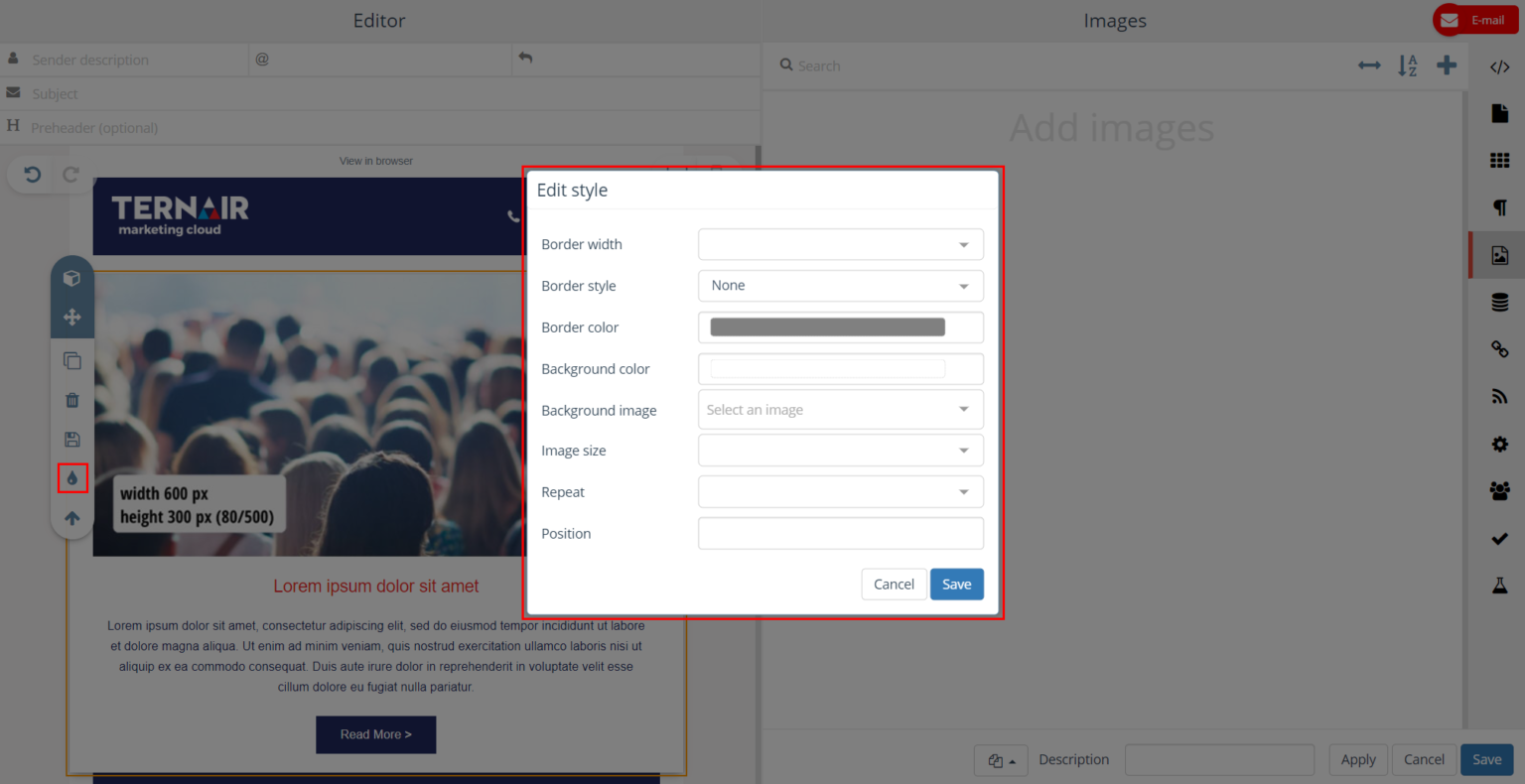Click the checkmark validation icon
The height and width of the screenshot is (784, 1525).
[1499, 539]
